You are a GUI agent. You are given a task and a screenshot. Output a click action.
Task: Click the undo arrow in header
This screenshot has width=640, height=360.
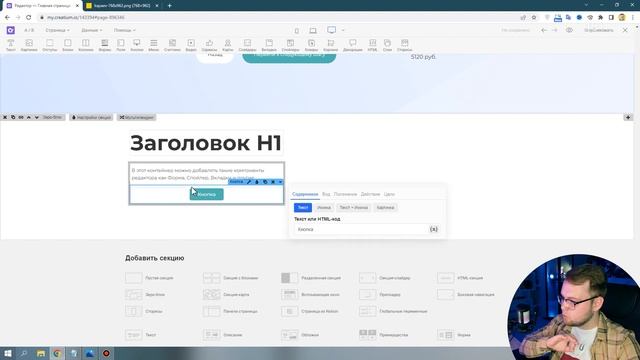tap(544, 30)
